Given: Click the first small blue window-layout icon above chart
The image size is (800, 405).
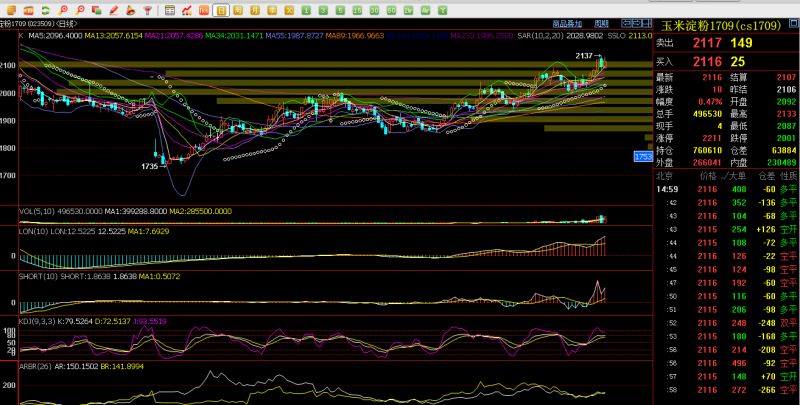Looking at the screenshot, I should click(x=626, y=23).
